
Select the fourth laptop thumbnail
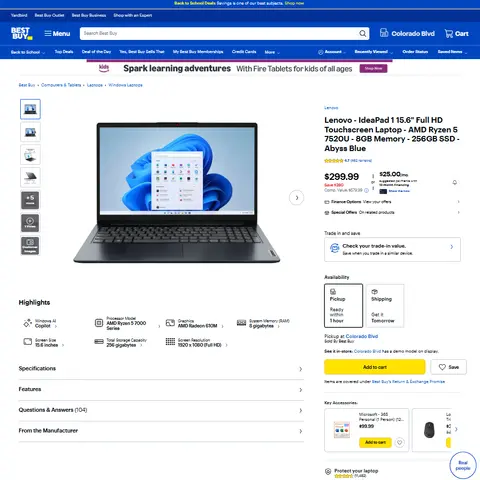coord(30,177)
